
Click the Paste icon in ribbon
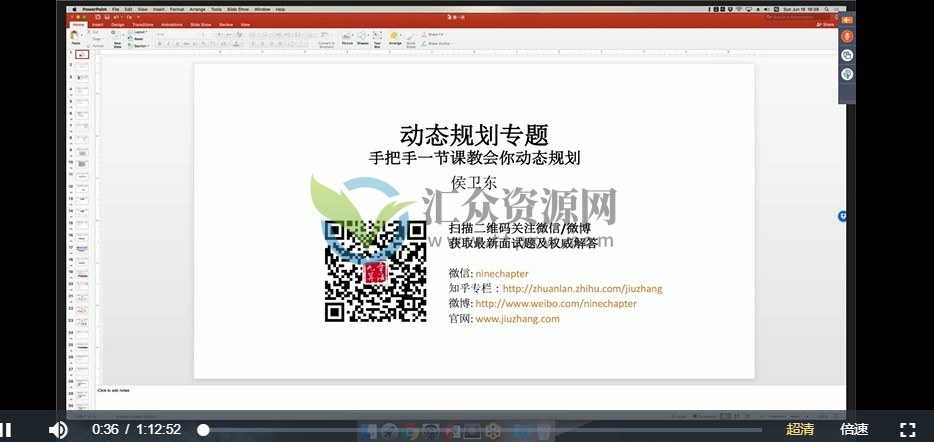75,37
